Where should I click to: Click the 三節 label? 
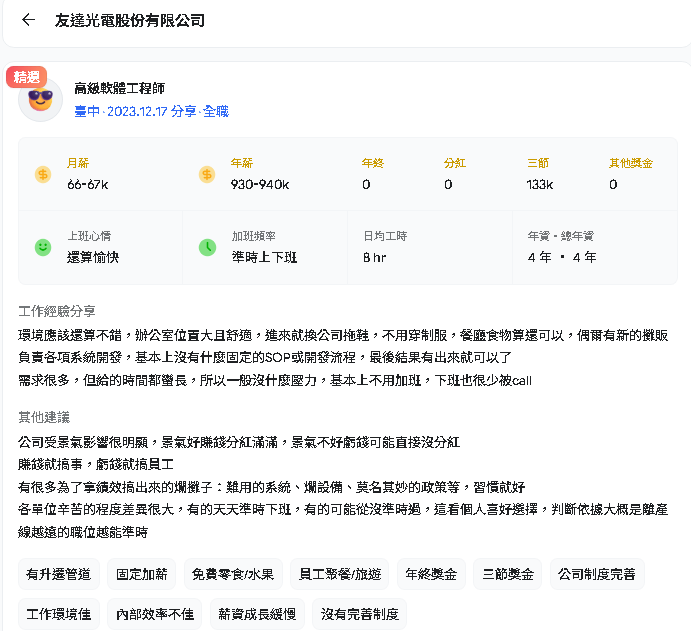(538, 163)
